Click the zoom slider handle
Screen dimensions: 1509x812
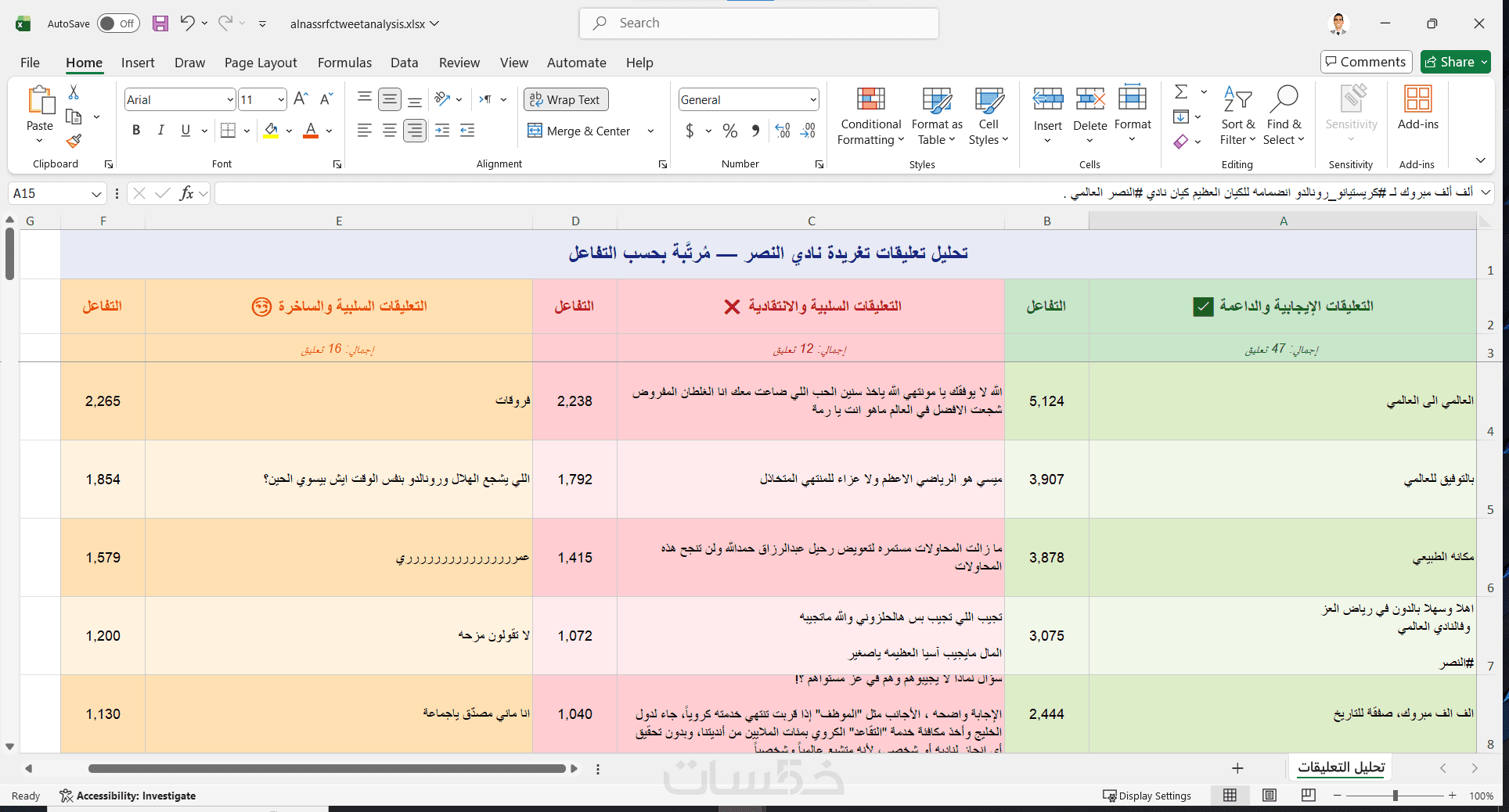click(x=1396, y=796)
